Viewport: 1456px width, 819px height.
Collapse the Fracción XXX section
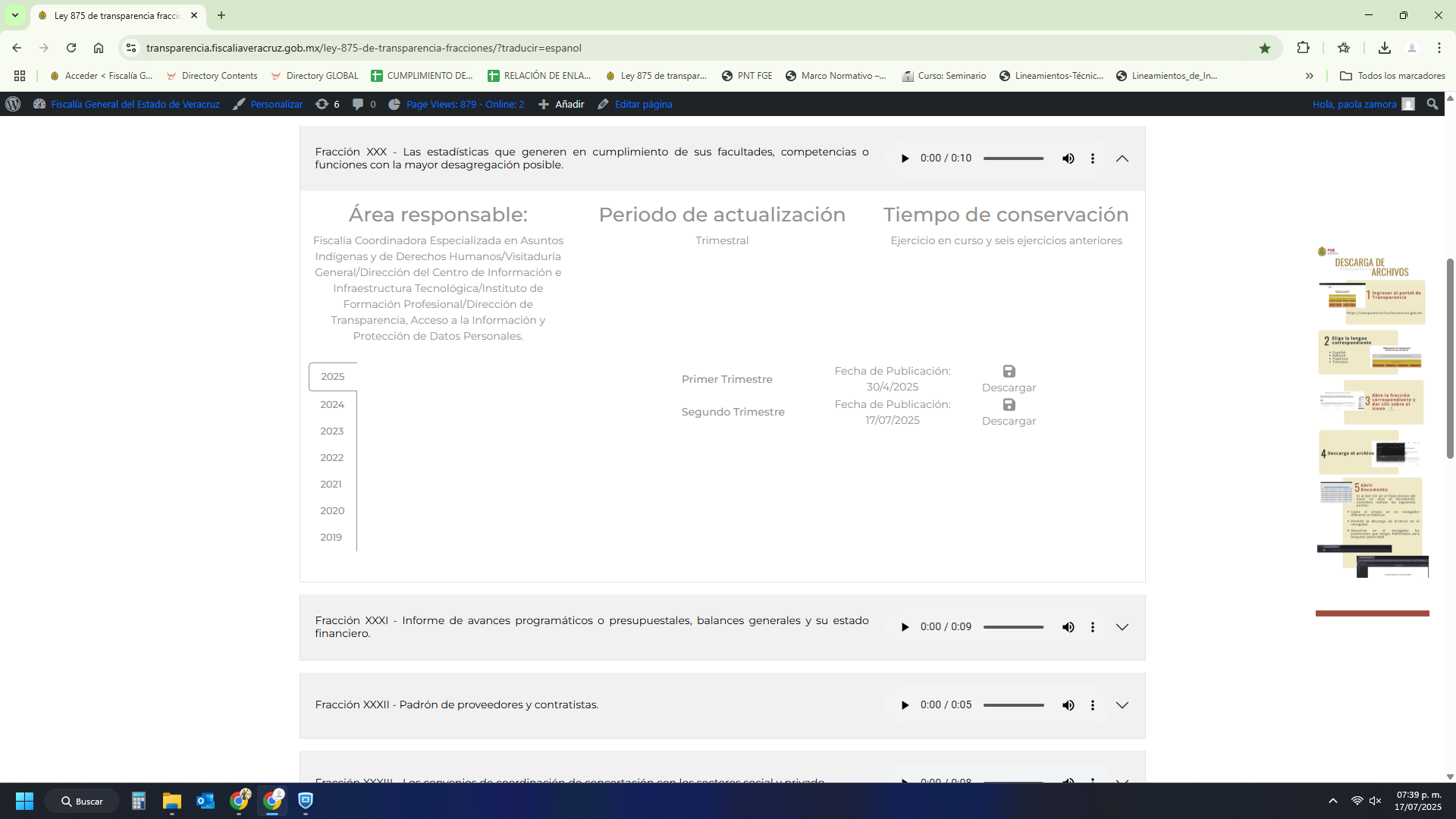(x=1122, y=158)
